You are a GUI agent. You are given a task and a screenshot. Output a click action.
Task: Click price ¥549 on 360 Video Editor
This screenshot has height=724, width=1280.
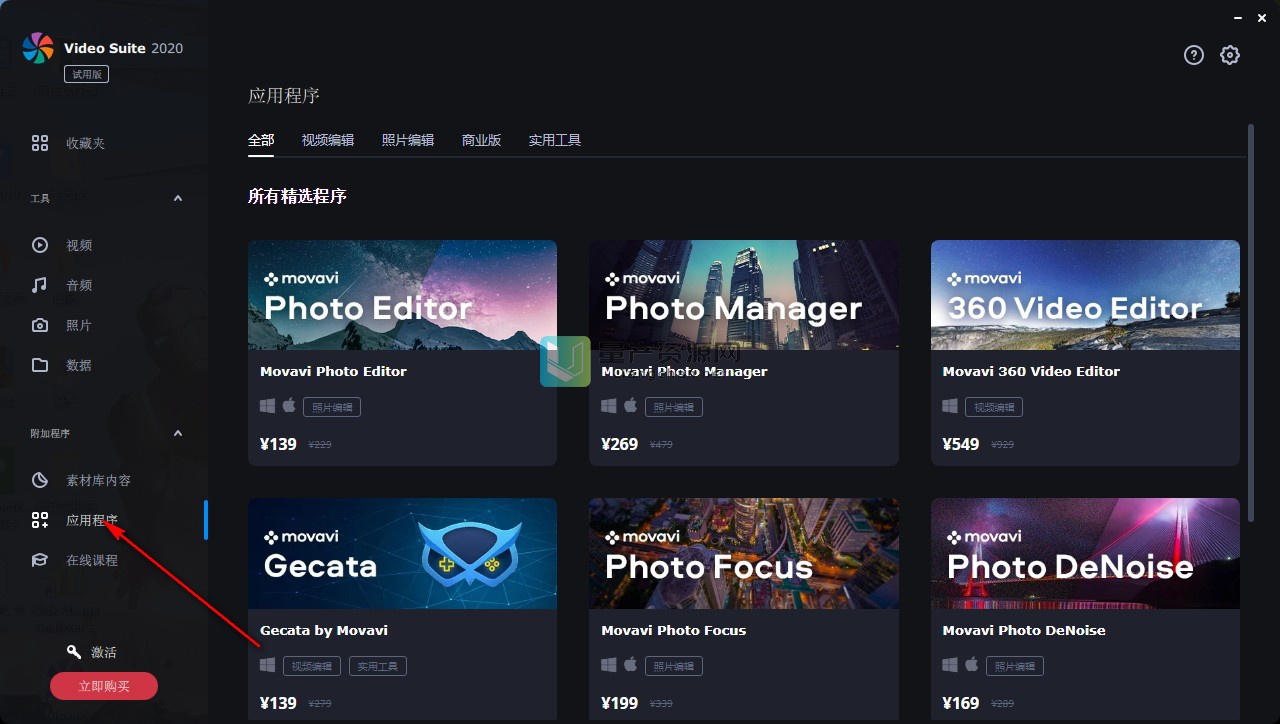pos(961,444)
